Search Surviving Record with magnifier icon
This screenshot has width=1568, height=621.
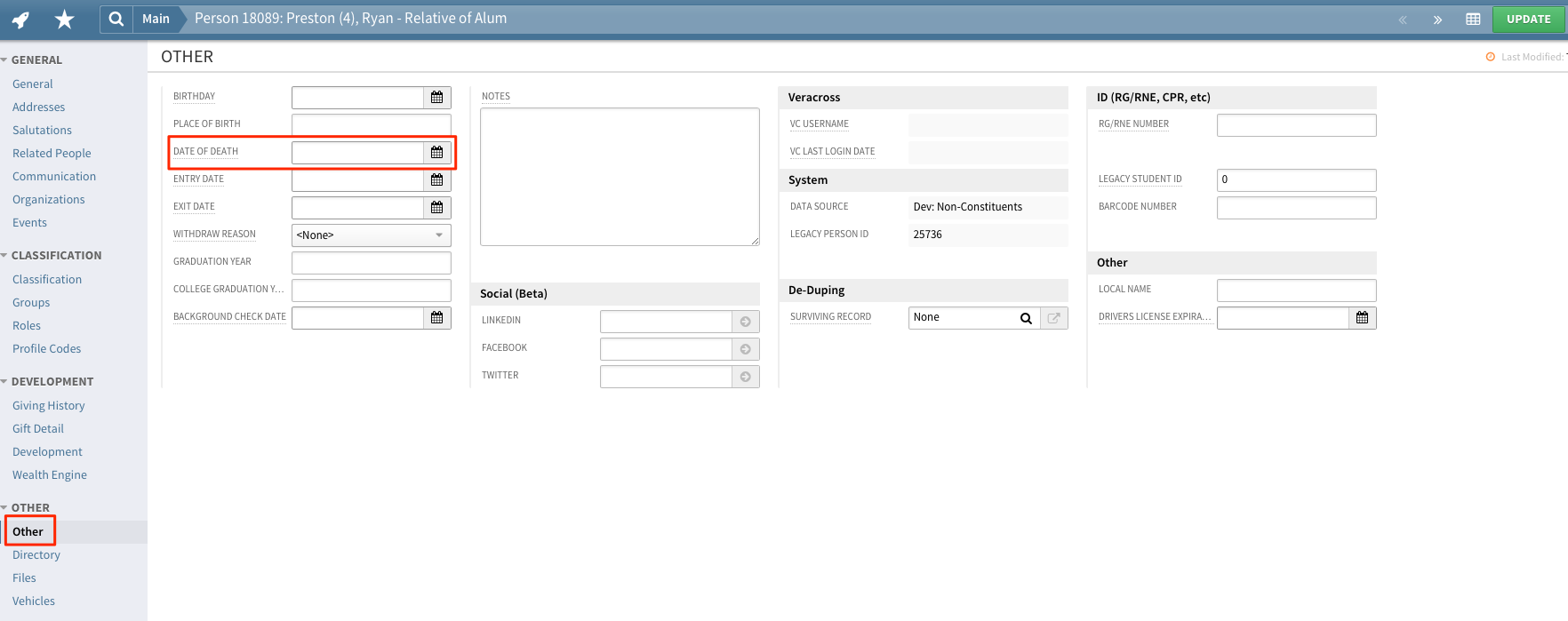coord(1026,318)
